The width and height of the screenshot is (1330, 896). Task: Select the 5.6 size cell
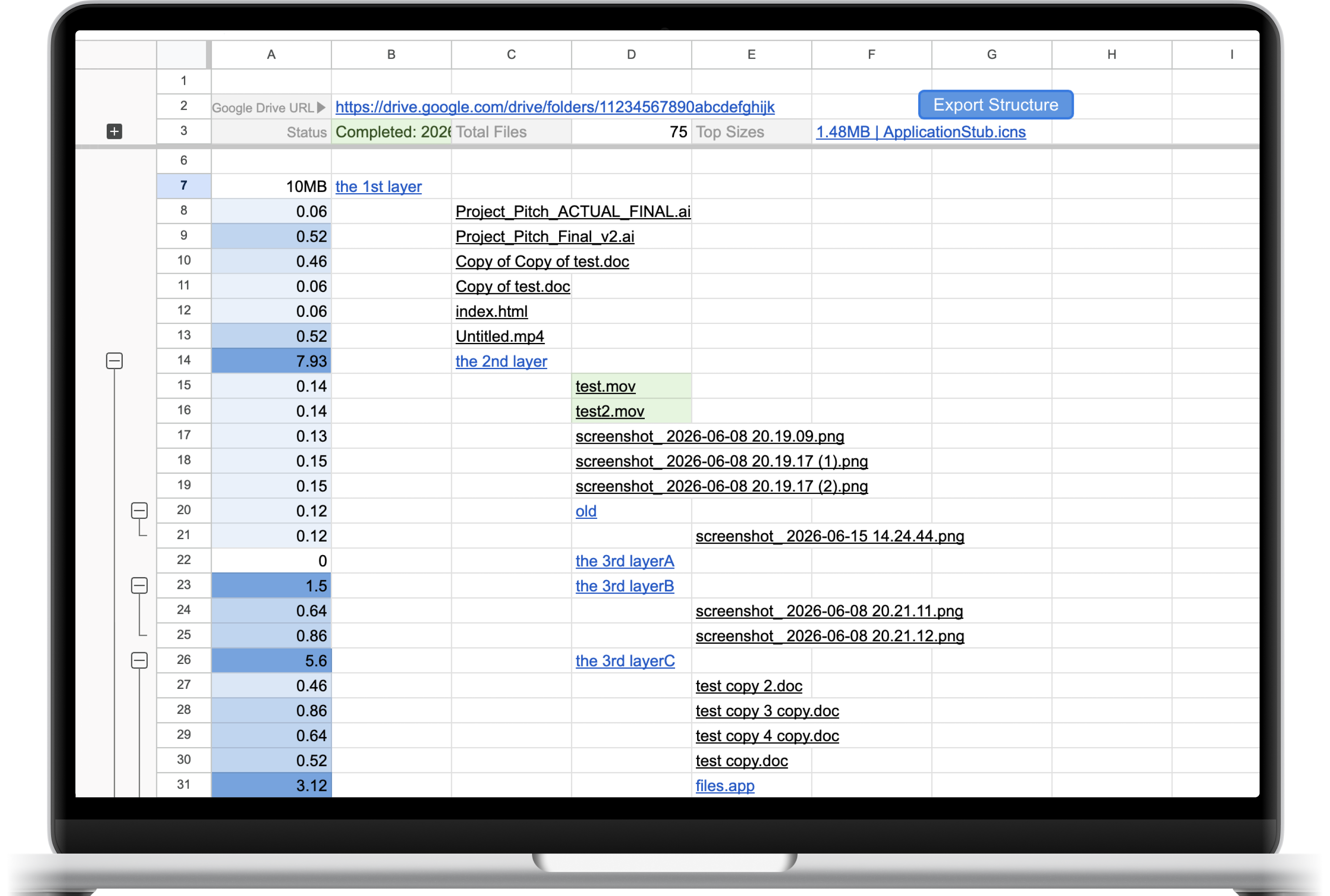point(271,661)
